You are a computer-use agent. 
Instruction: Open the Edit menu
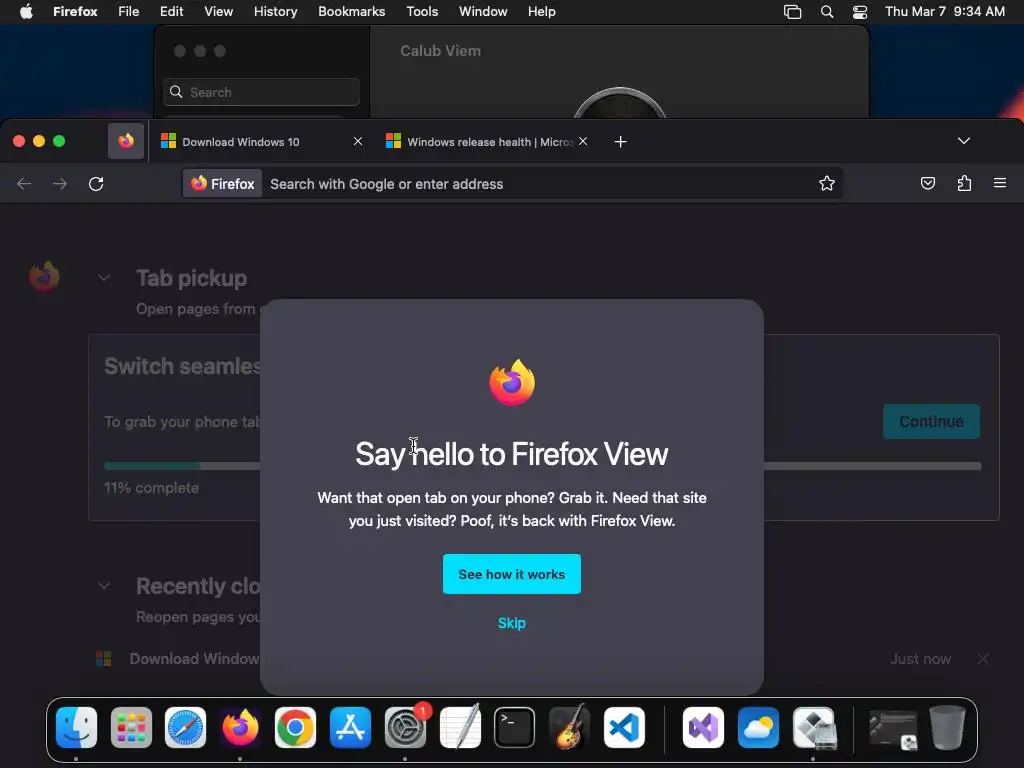click(x=171, y=12)
